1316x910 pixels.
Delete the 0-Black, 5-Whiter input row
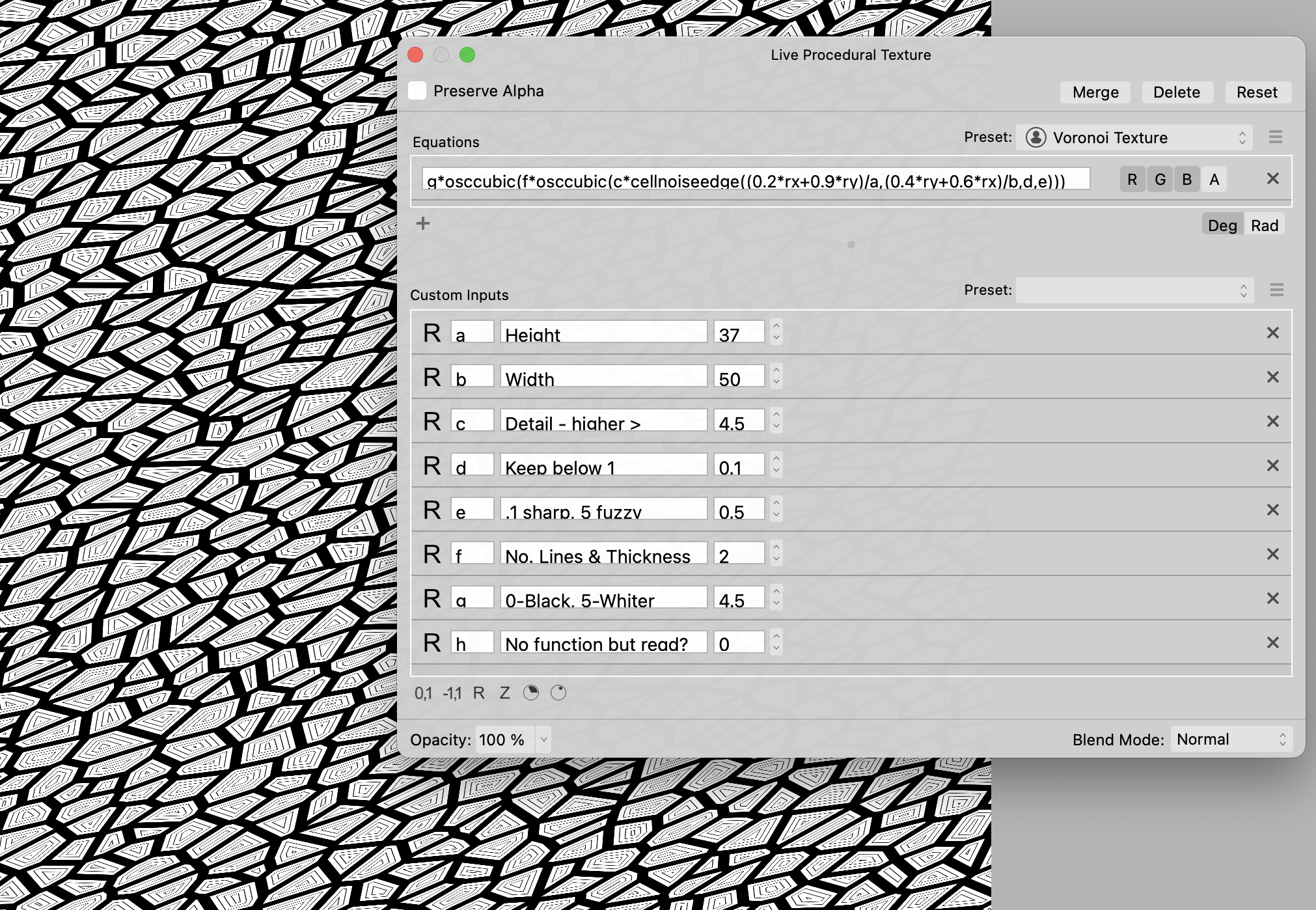[1273, 598]
